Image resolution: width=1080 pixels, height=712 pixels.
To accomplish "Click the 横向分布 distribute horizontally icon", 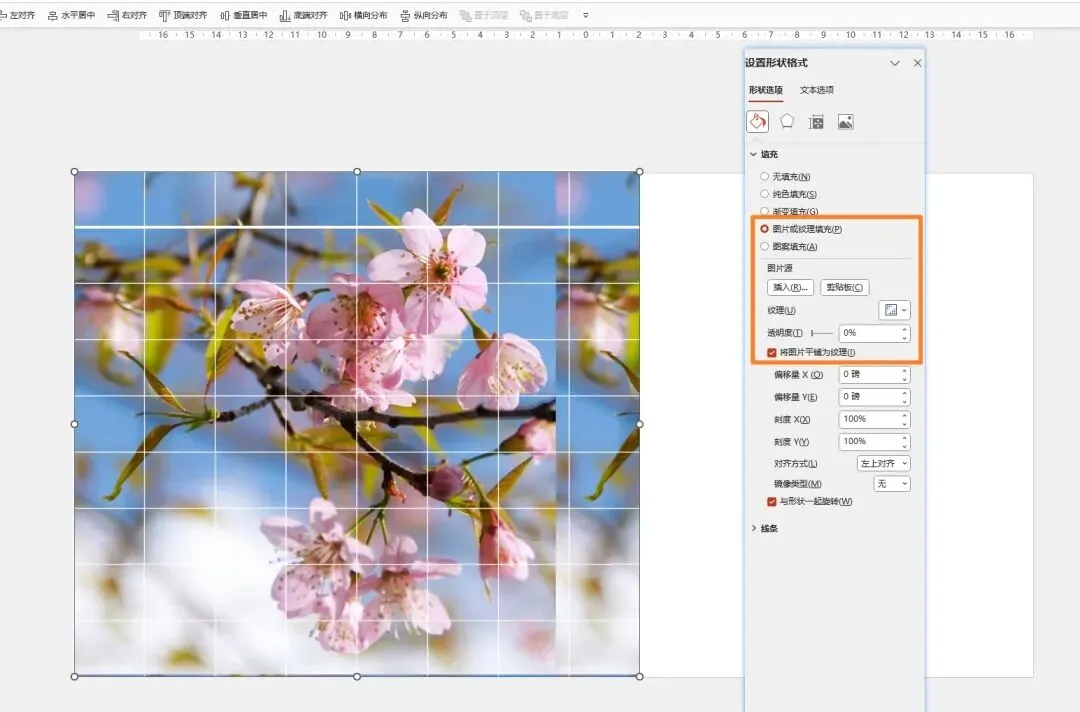I will [345, 15].
